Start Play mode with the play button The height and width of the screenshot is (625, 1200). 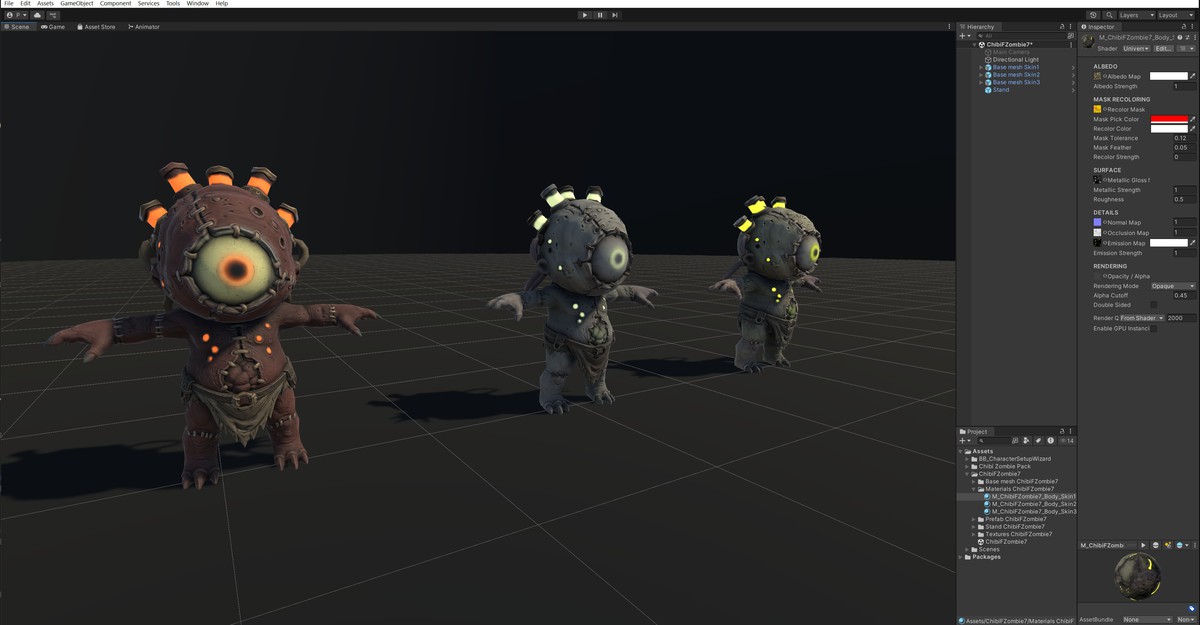pyautogui.click(x=585, y=15)
